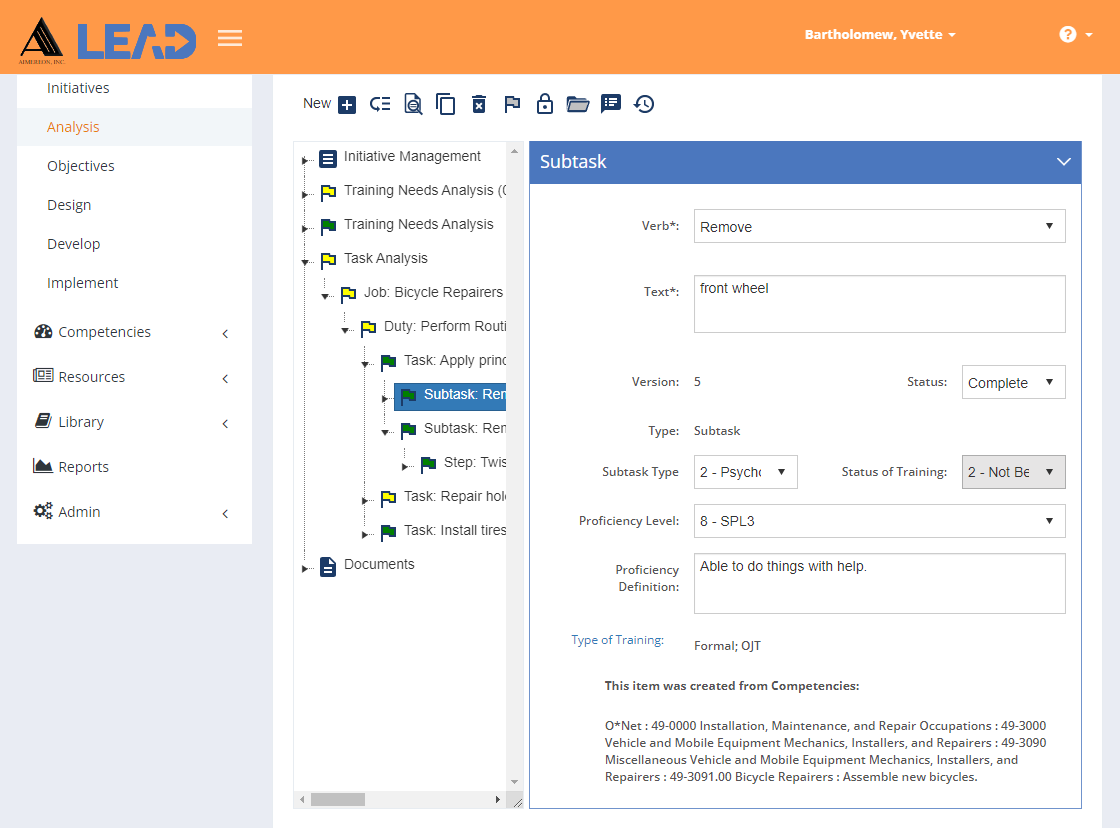Open the Verb dropdown showing Remove
The width and height of the screenshot is (1120, 828).
[x=879, y=226]
